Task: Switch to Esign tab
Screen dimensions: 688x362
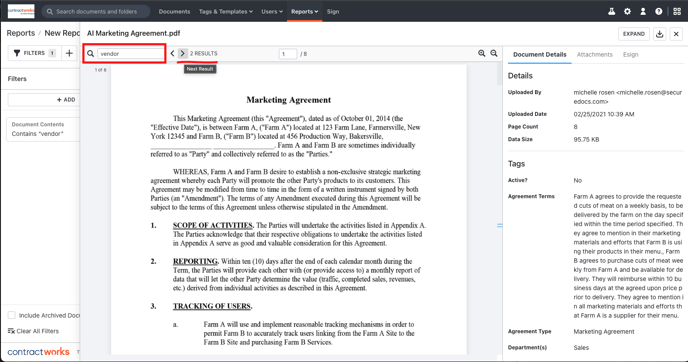Action: coord(631,54)
